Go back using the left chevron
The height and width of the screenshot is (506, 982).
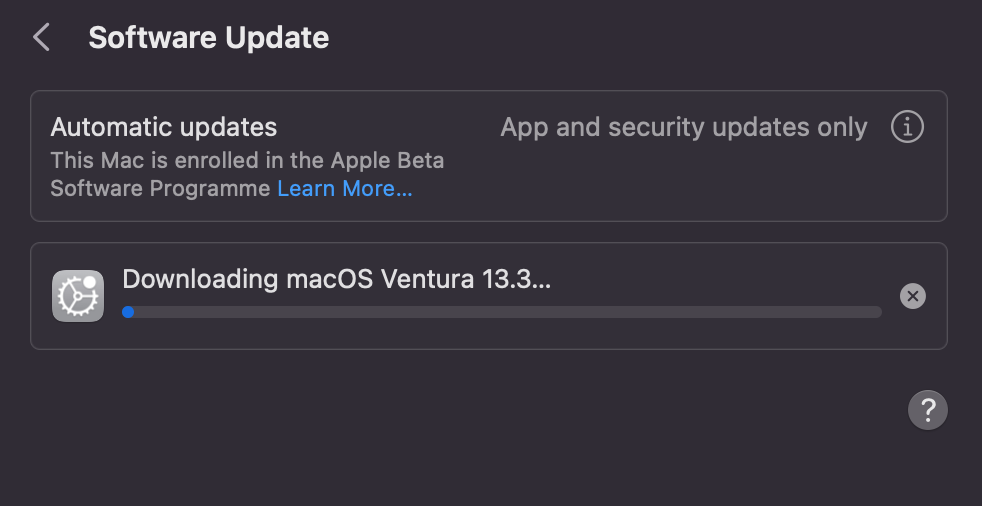pyautogui.click(x=41, y=38)
